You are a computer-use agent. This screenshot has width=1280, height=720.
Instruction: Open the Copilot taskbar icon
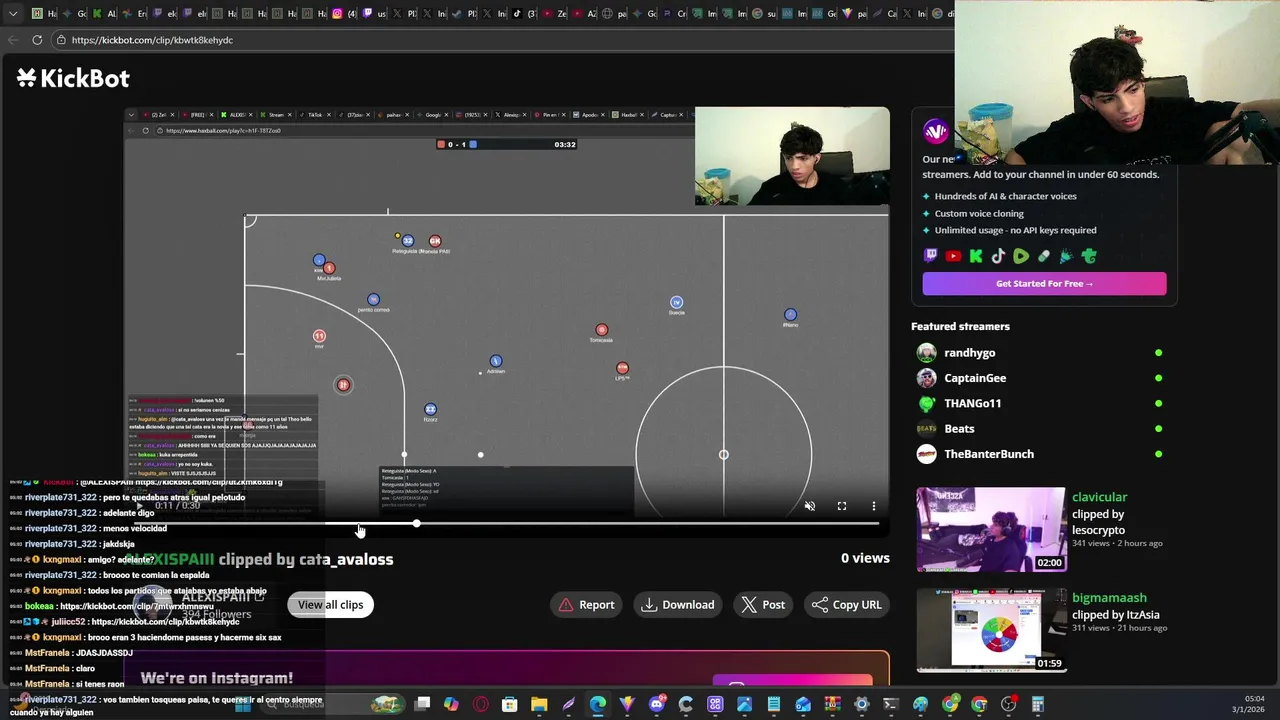[x=452, y=705]
